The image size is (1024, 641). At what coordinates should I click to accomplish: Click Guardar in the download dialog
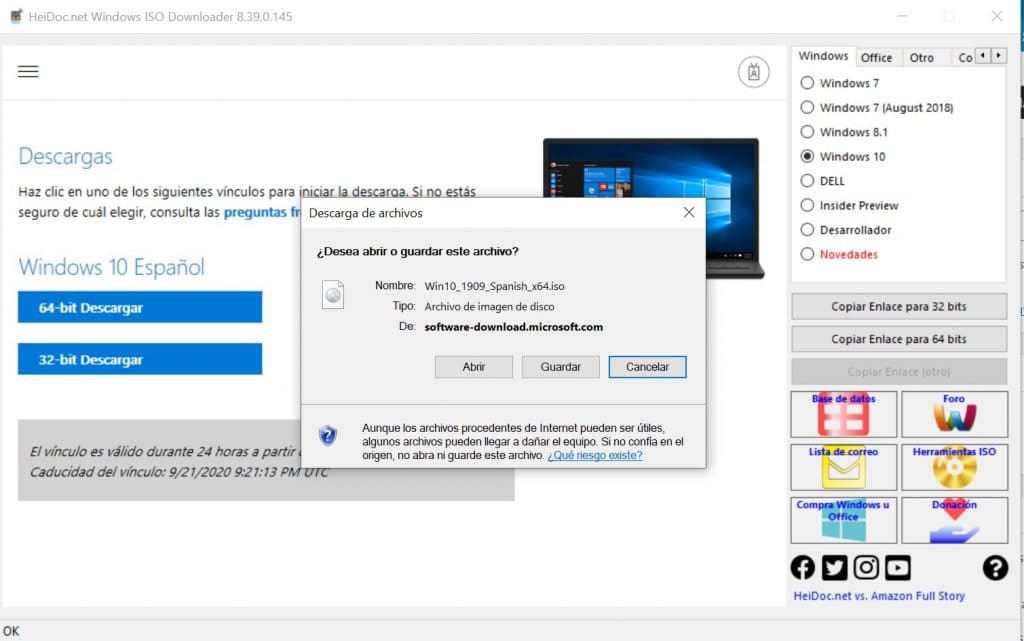[560, 367]
